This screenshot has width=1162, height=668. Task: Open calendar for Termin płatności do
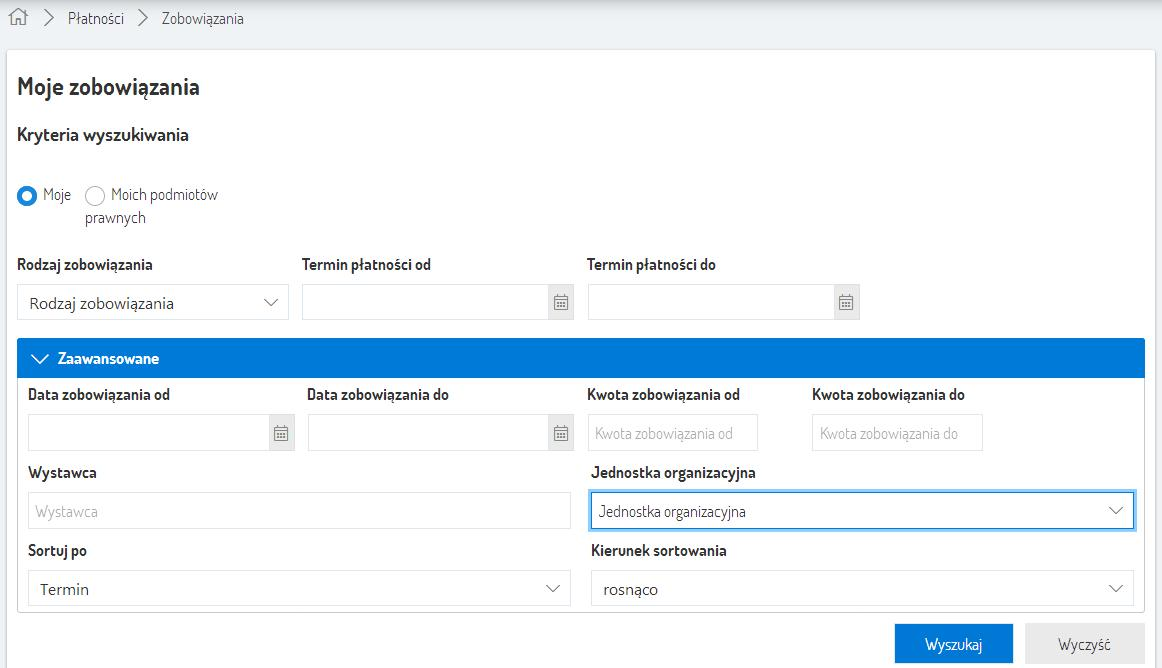(x=846, y=302)
